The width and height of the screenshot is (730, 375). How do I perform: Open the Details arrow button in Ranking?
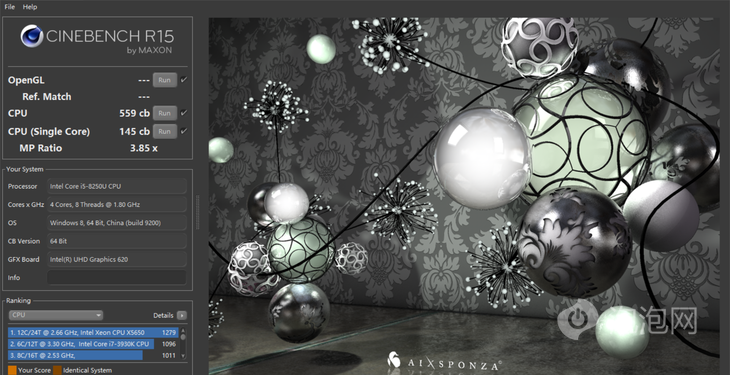(182, 315)
